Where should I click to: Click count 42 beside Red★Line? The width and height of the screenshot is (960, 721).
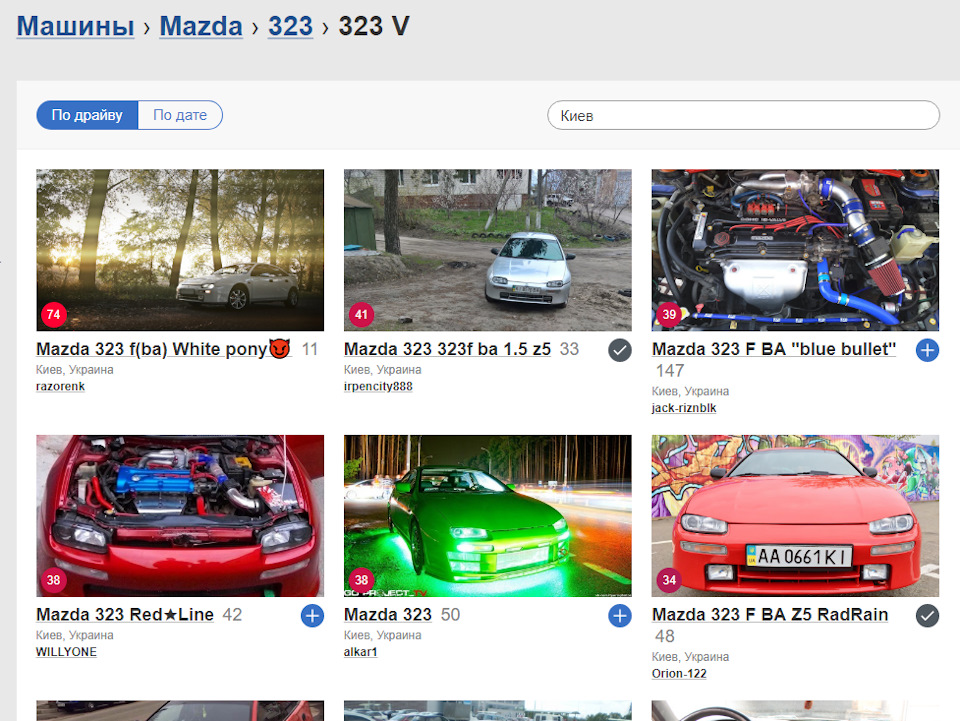[x=232, y=615]
